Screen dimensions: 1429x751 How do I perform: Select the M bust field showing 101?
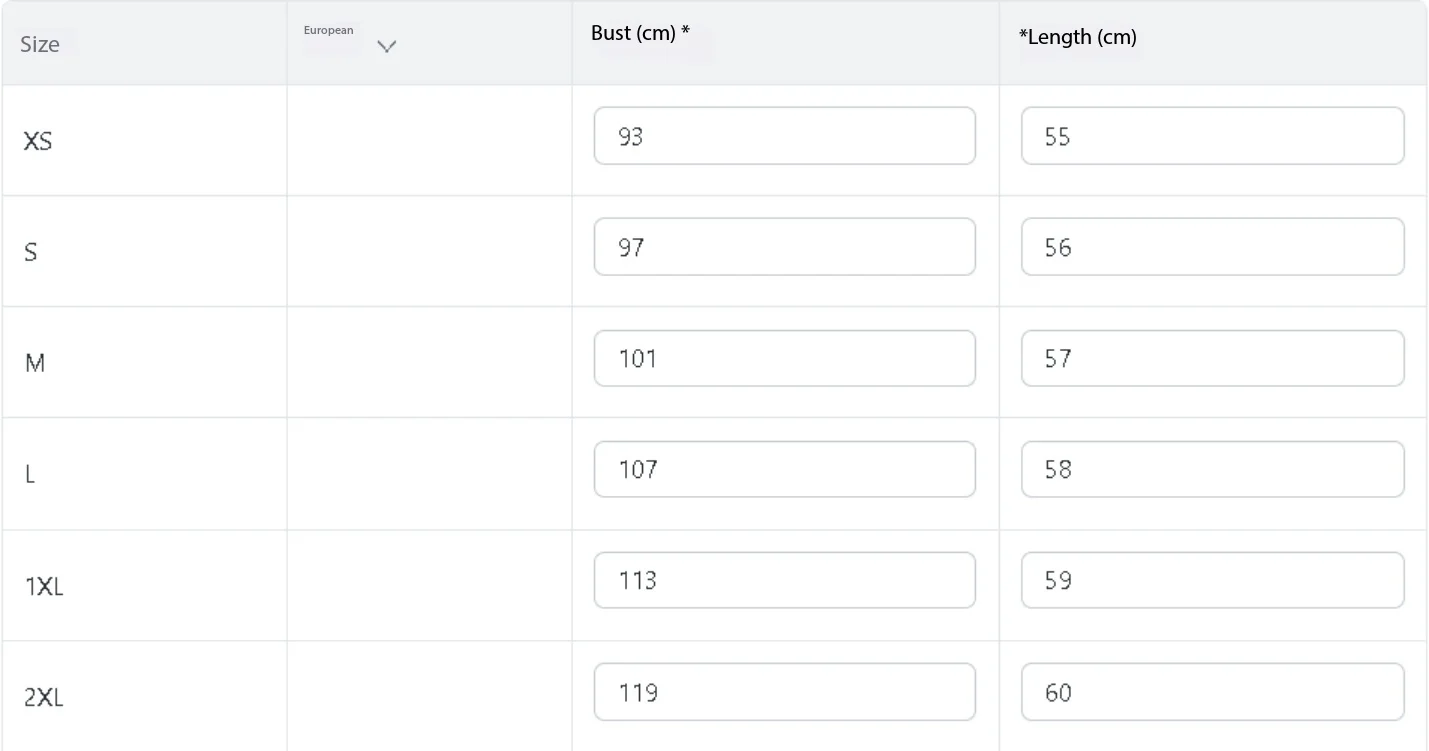pyautogui.click(x=784, y=358)
